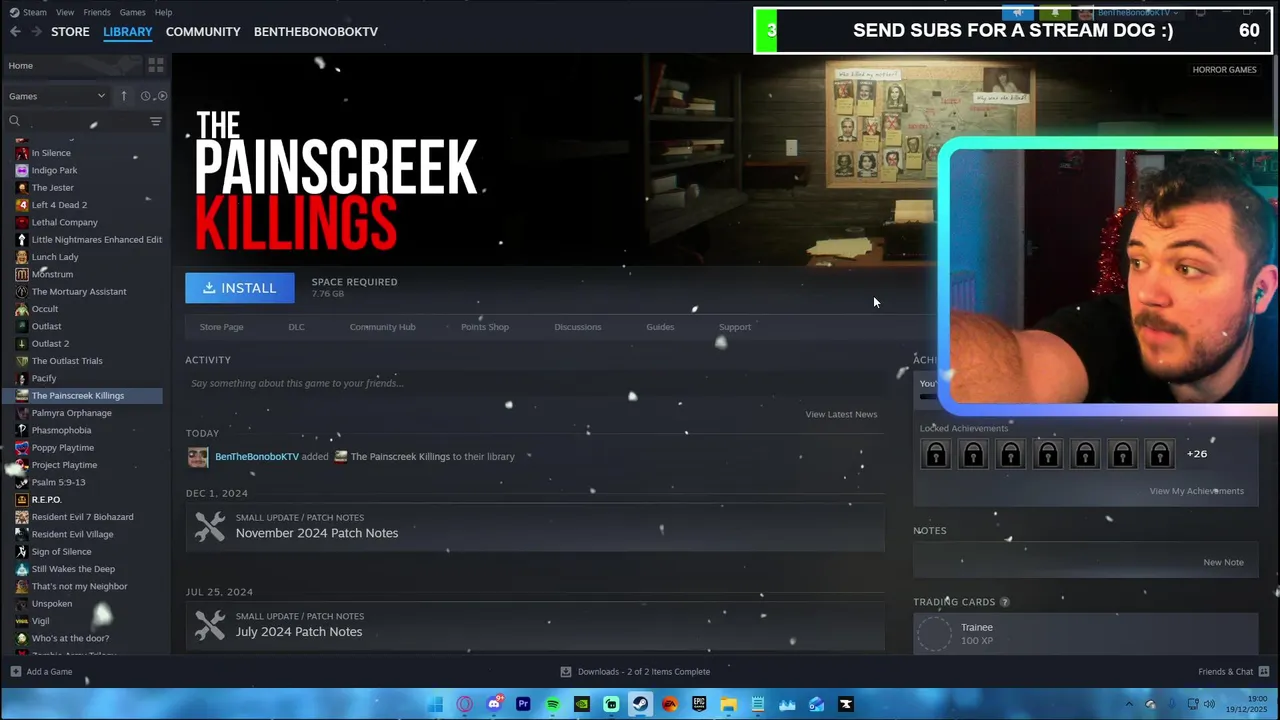The height and width of the screenshot is (720, 1280).
Task: Open the Community Hub link
Action: [382, 327]
